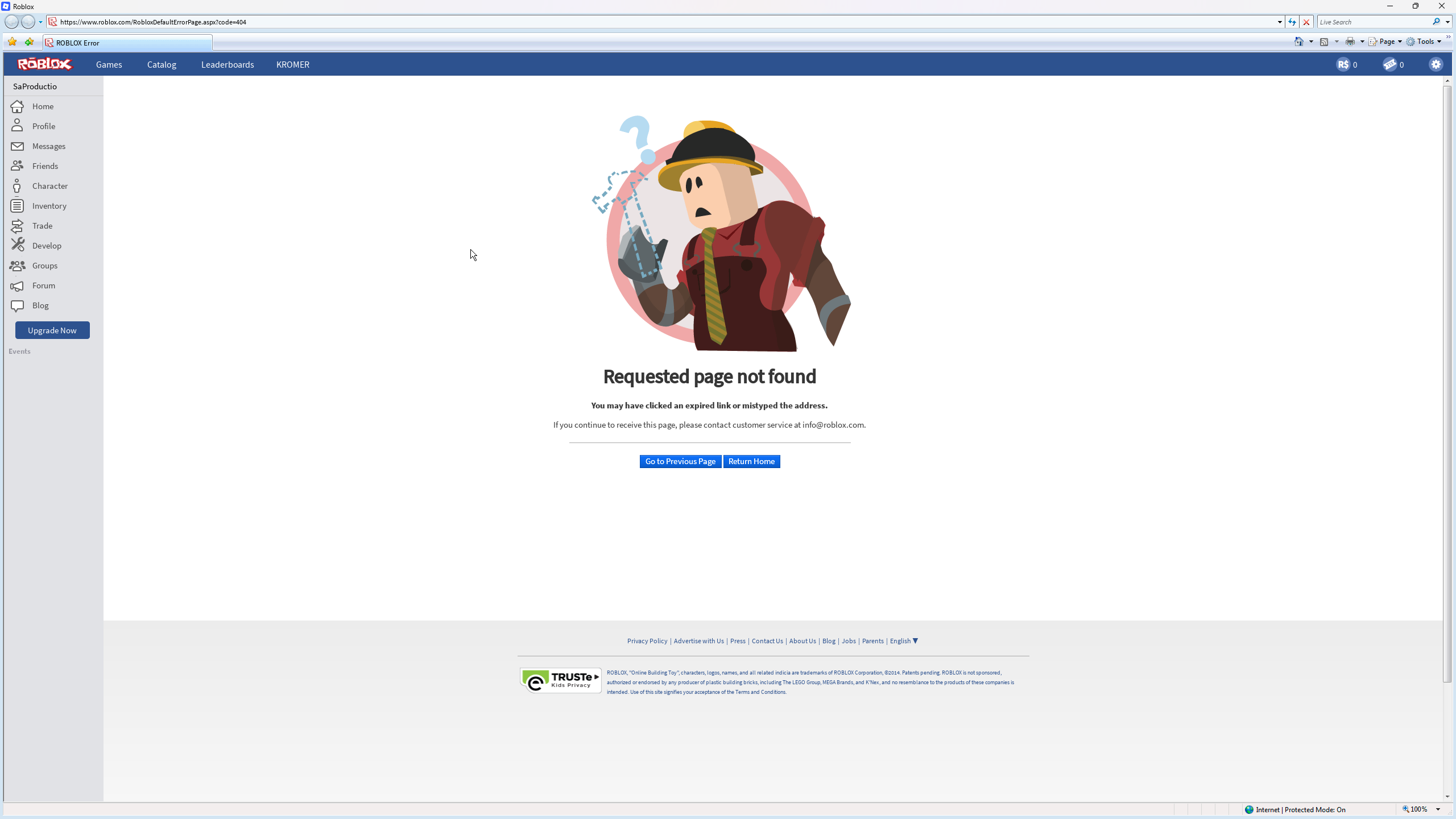Expand the zoom level dropdown arrow

(1438, 809)
